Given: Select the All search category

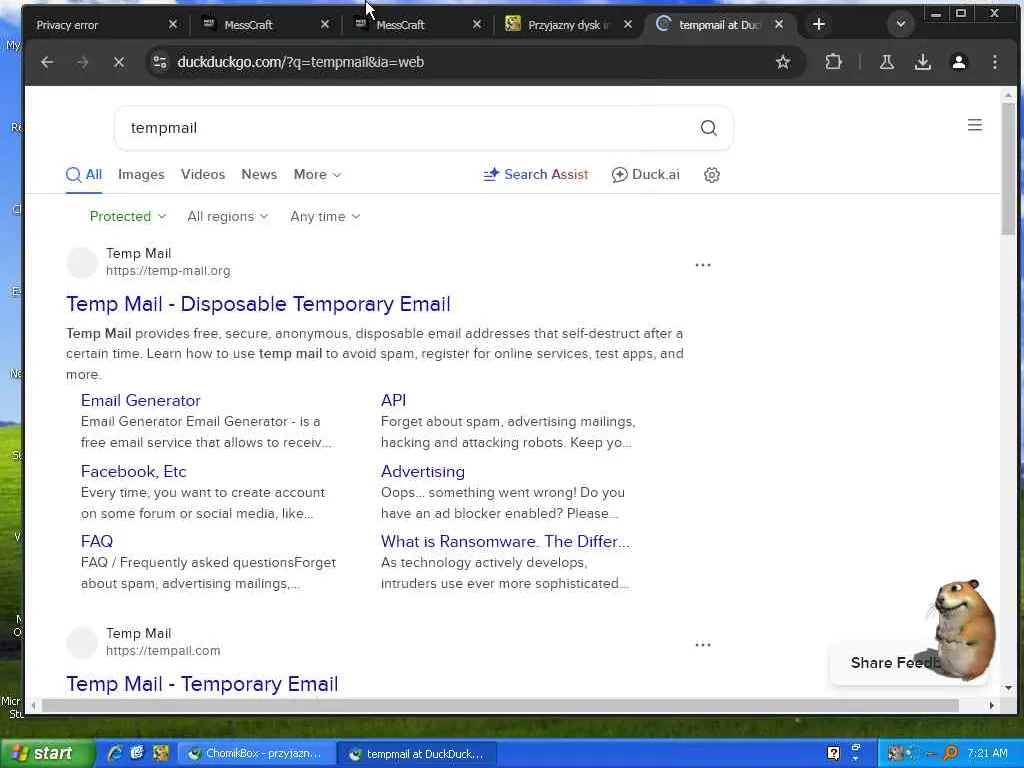Looking at the screenshot, I should pyautogui.click(x=84, y=174).
